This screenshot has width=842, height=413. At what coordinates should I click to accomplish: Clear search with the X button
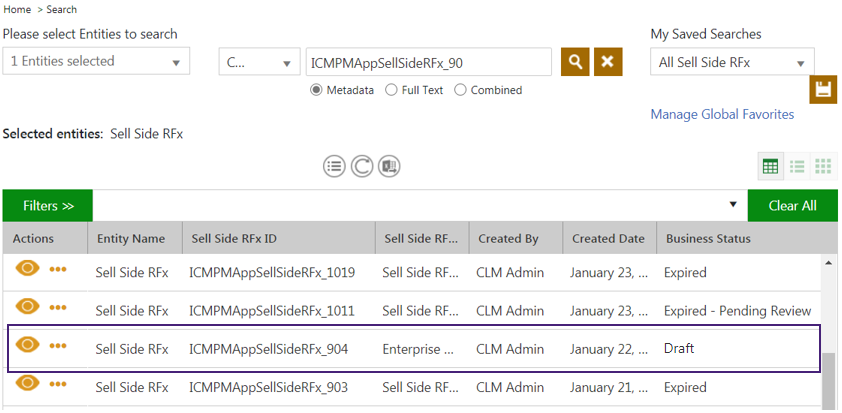tap(608, 62)
